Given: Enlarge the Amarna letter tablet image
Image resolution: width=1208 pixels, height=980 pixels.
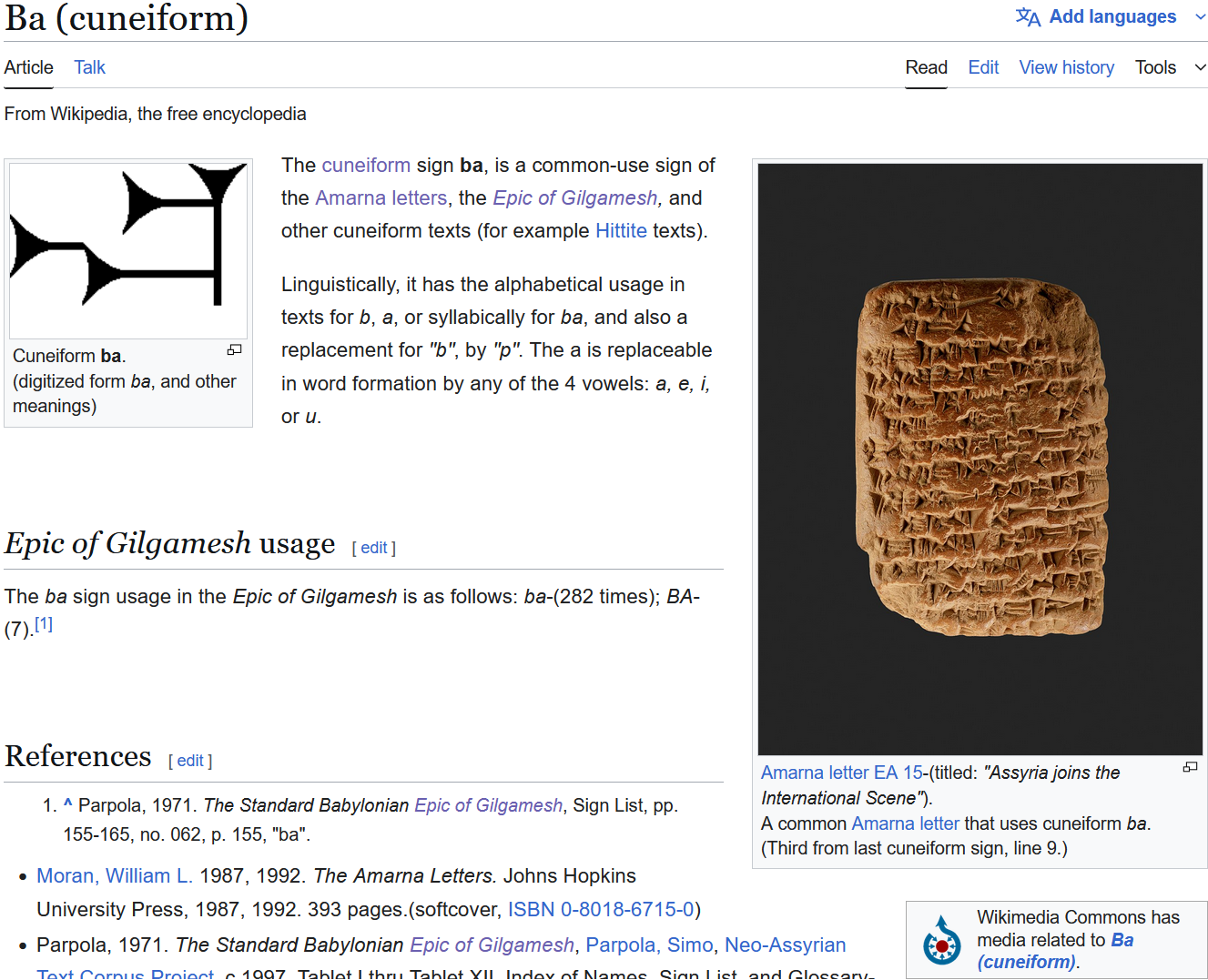Looking at the screenshot, I should [x=1189, y=767].
